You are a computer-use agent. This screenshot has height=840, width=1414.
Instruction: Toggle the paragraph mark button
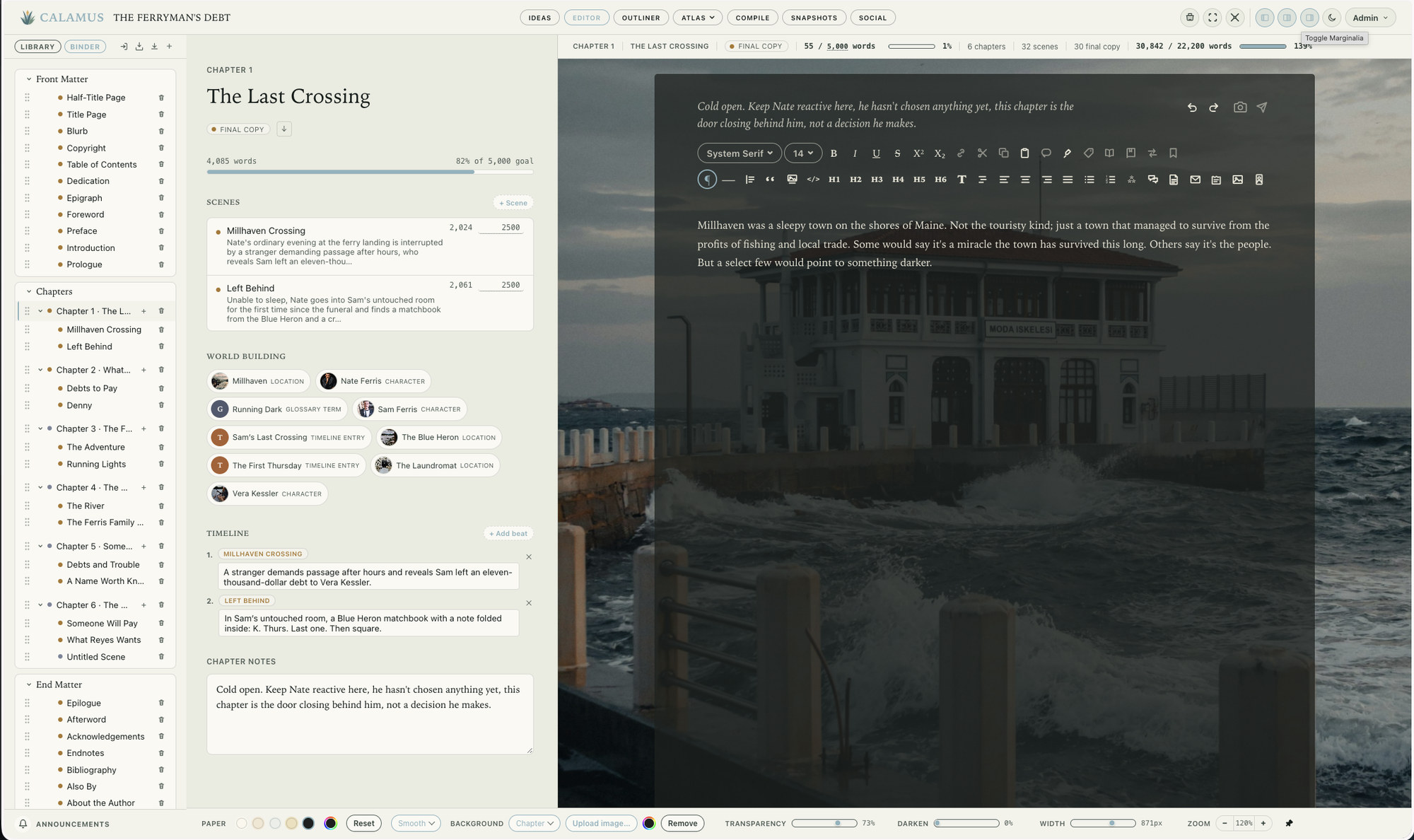(x=707, y=180)
